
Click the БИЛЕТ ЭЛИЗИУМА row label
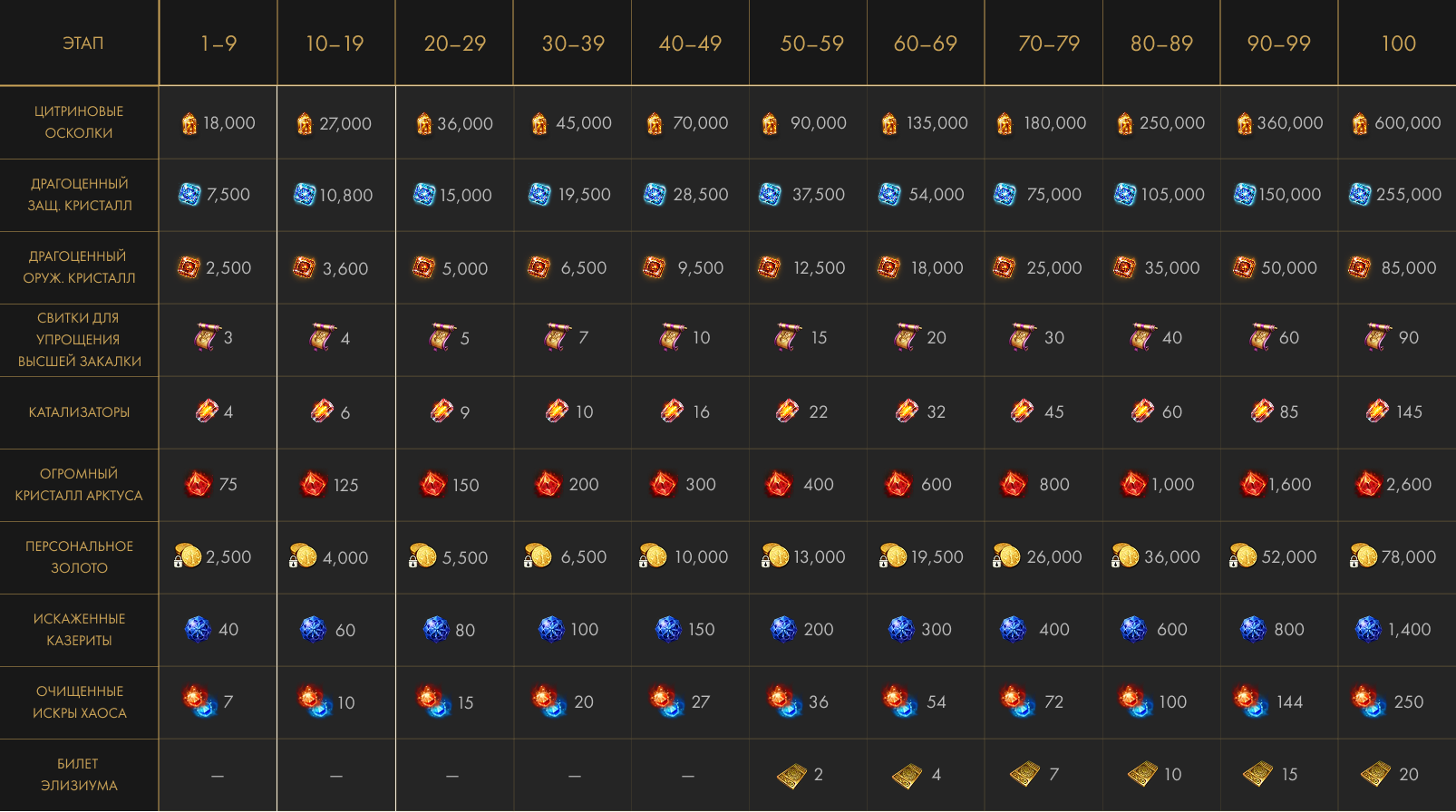(79, 775)
